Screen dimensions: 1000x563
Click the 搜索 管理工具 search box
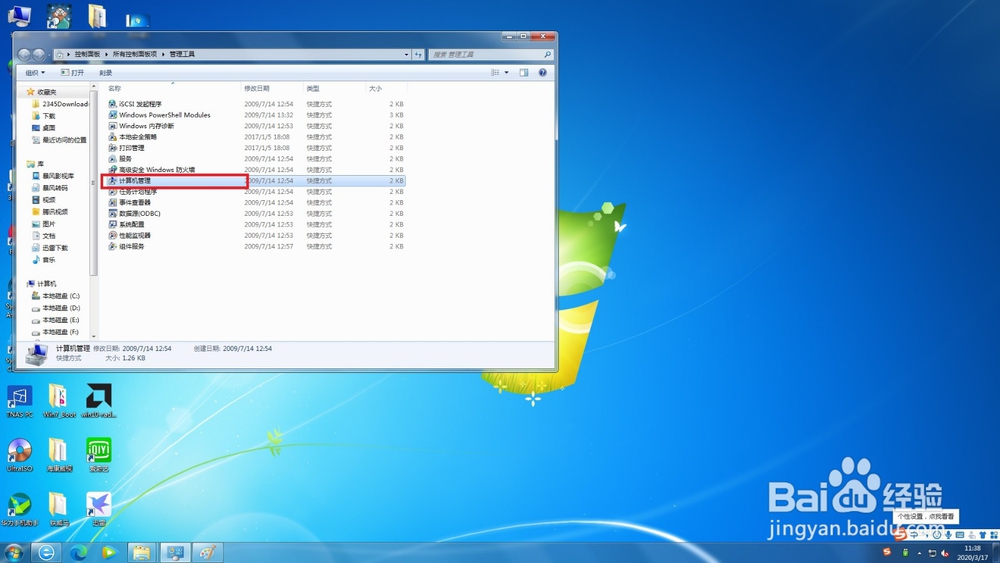[490, 54]
